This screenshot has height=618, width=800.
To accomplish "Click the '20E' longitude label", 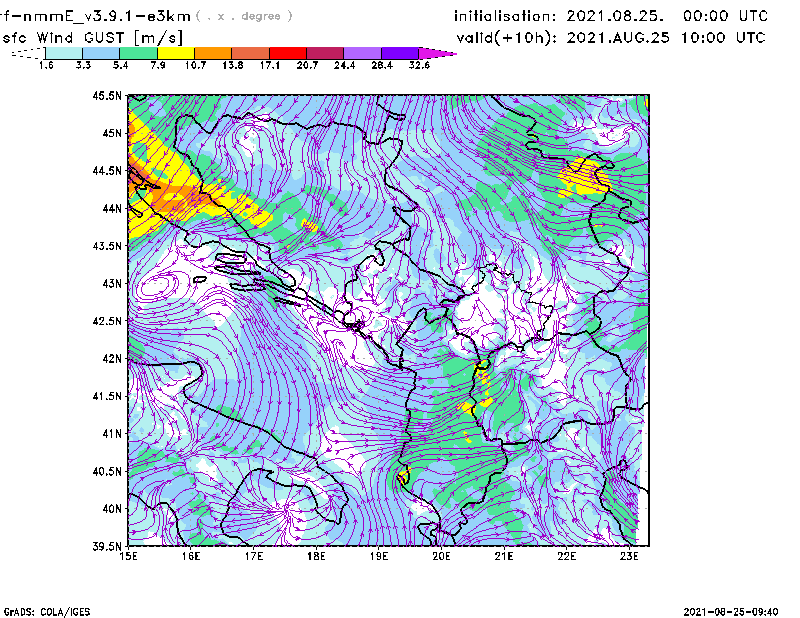I will [x=441, y=556].
